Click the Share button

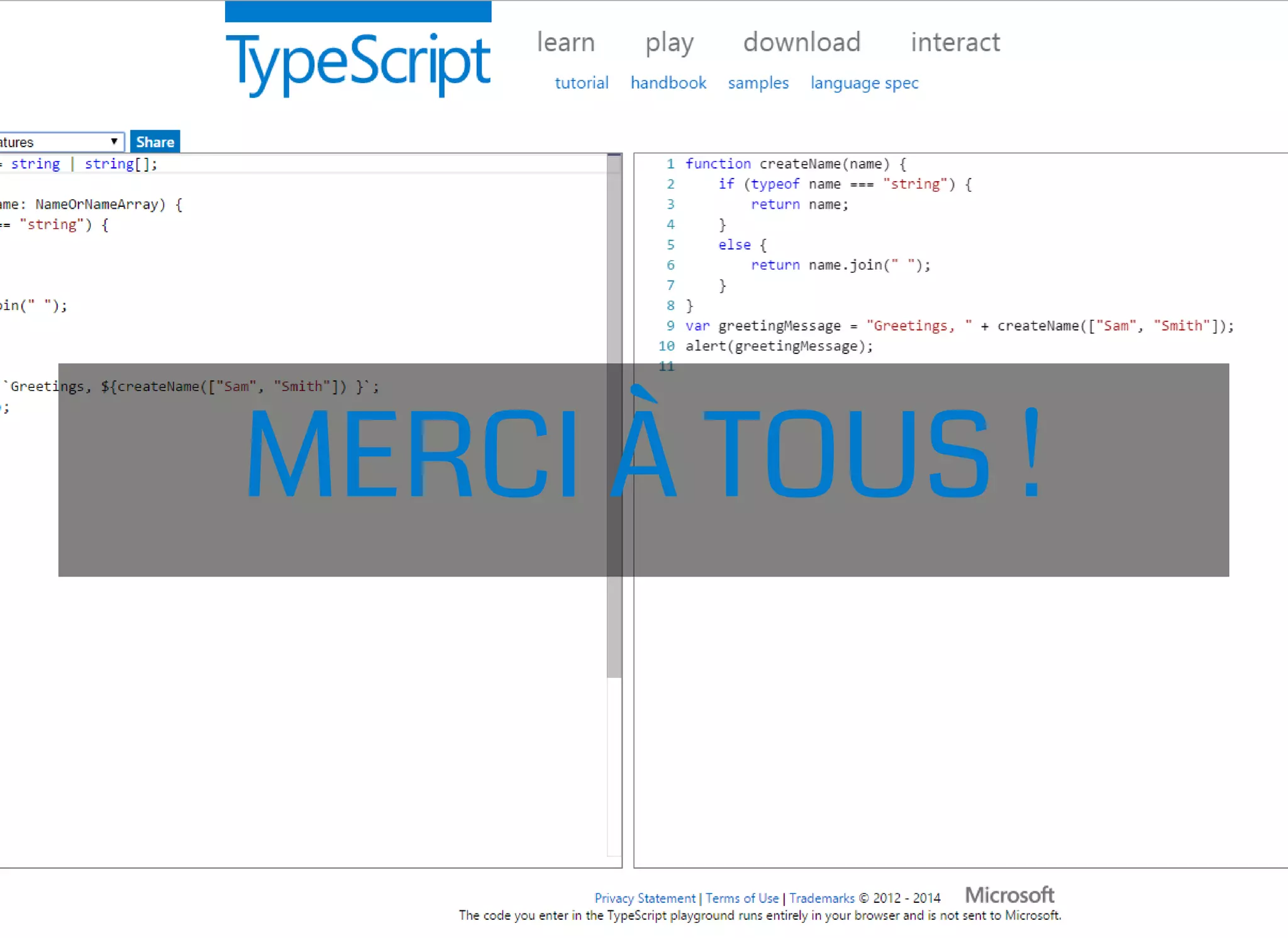click(x=155, y=142)
